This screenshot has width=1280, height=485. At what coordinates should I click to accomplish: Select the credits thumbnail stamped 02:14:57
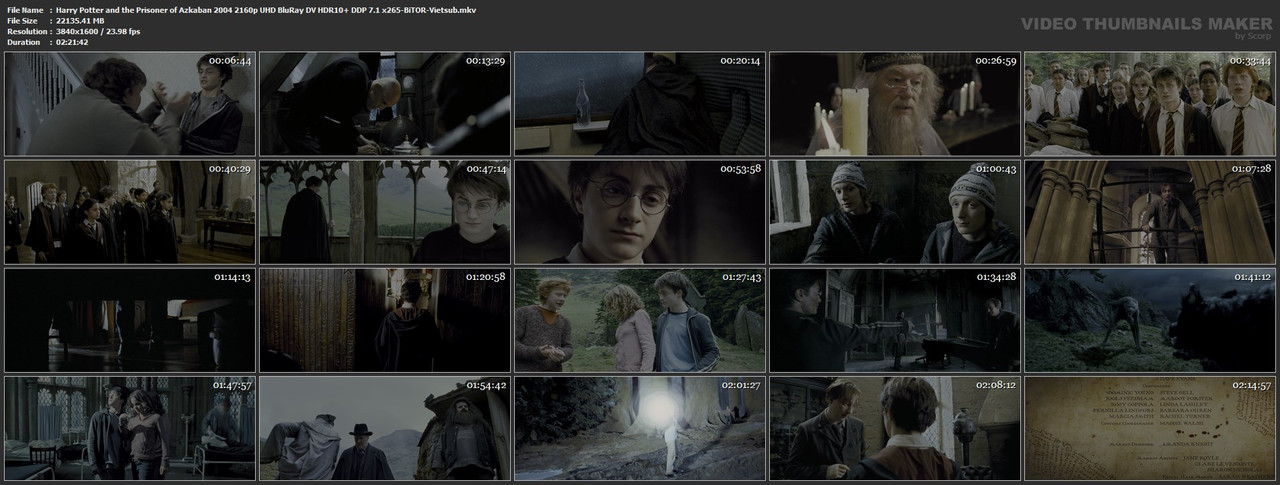[x=1150, y=428]
